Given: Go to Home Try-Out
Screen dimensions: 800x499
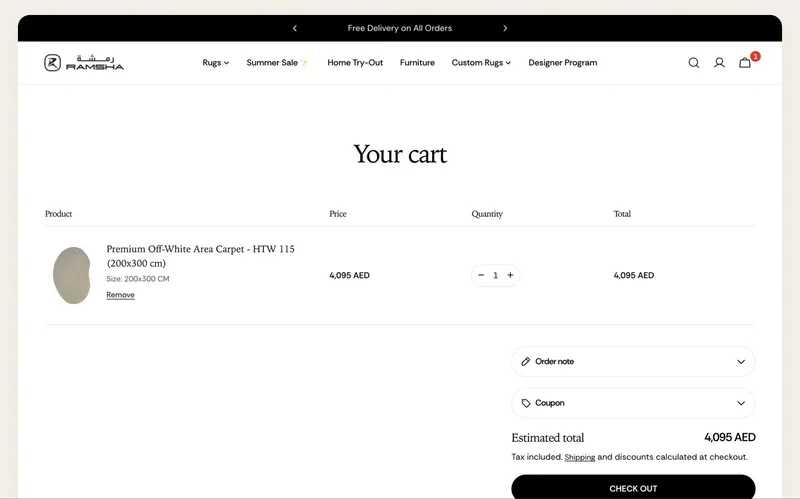Looking at the screenshot, I should pyautogui.click(x=355, y=63).
